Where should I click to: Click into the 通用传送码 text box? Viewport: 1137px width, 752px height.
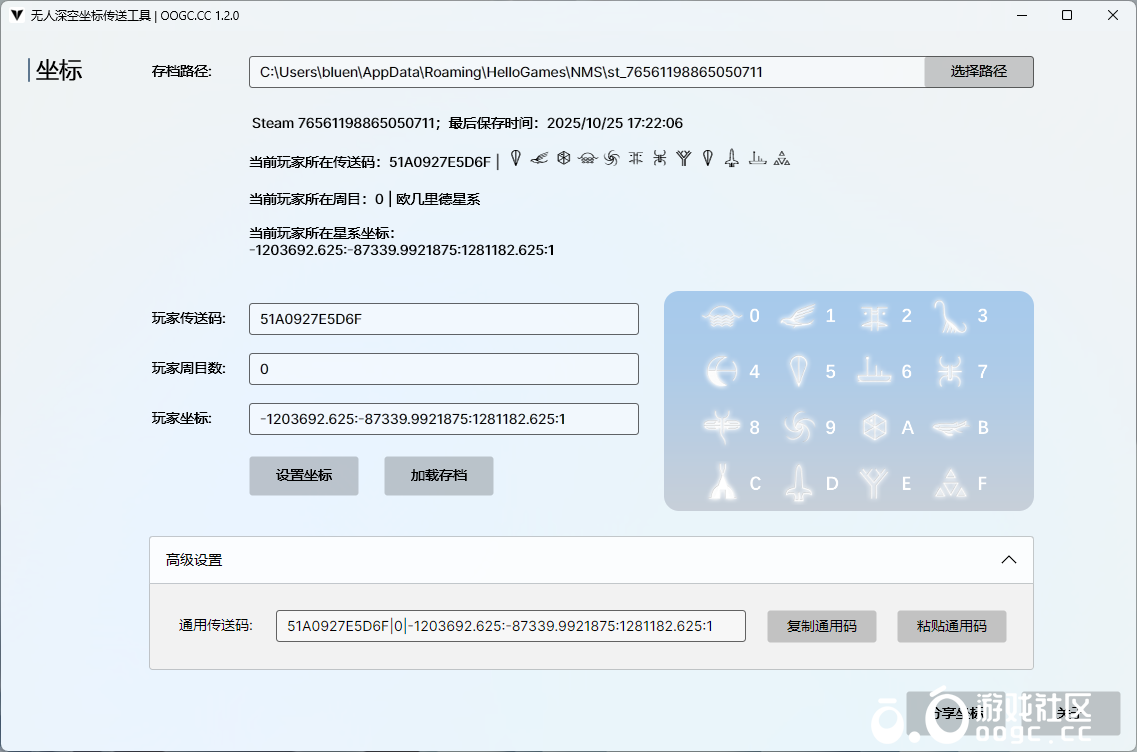[510, 626]
